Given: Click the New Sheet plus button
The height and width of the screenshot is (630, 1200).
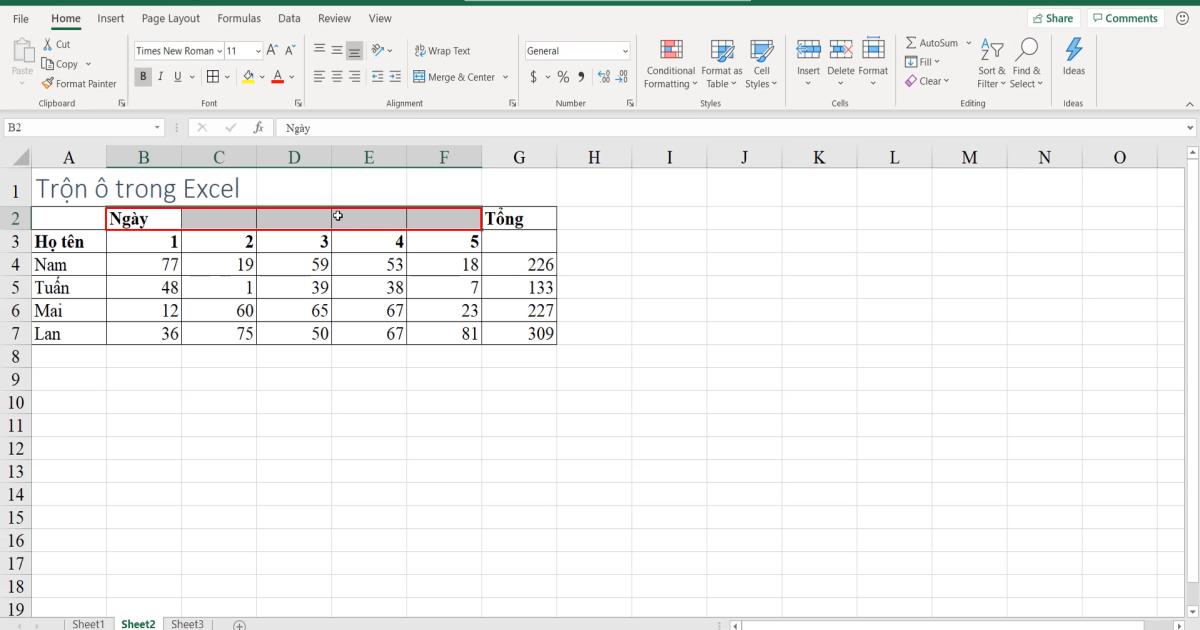Looking at the screenshot, I should (238, 624).
